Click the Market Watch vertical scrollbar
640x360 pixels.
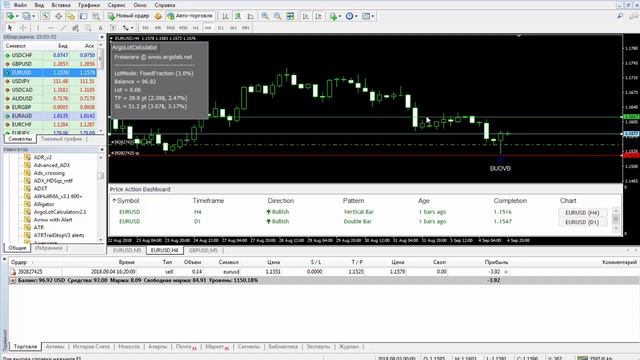[x=101, y=88]
